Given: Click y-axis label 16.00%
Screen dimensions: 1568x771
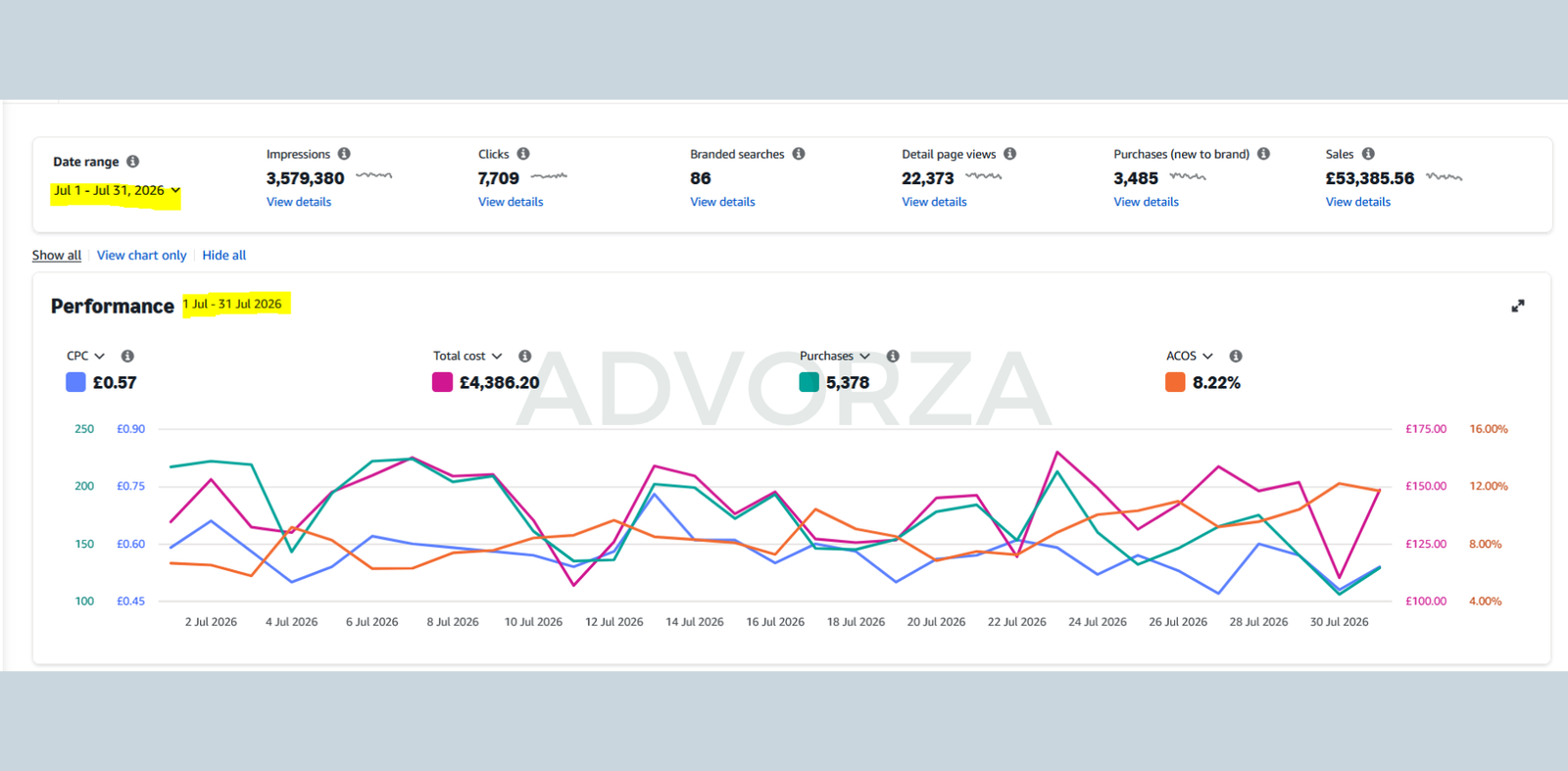Looking at the screenshot, I should click(1489, 429).
